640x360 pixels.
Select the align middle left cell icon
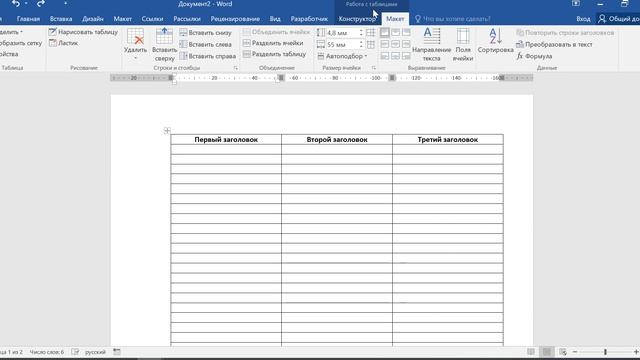pos(384,44)
